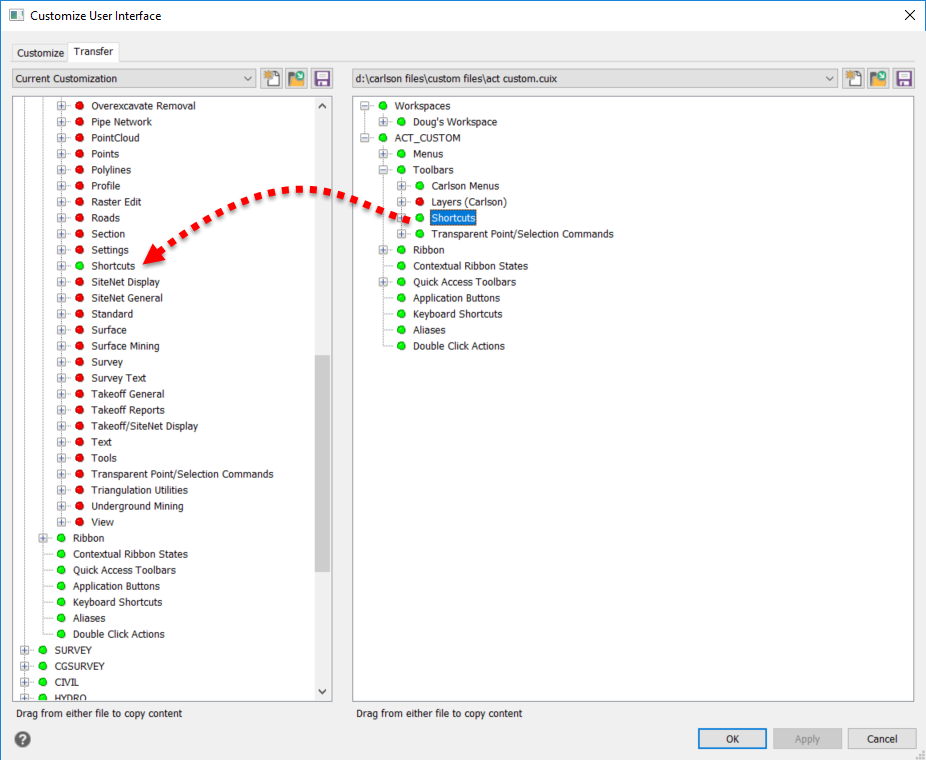
Task: Click the left tree scrollbar down arrow
Action: [x=322, y=691]
